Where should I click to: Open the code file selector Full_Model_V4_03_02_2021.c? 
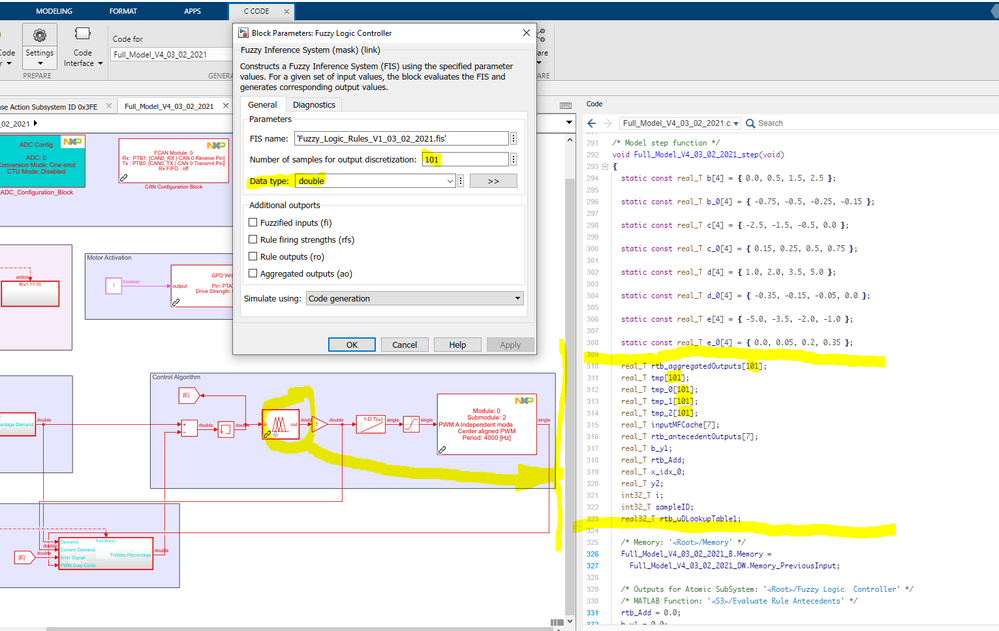680,123
